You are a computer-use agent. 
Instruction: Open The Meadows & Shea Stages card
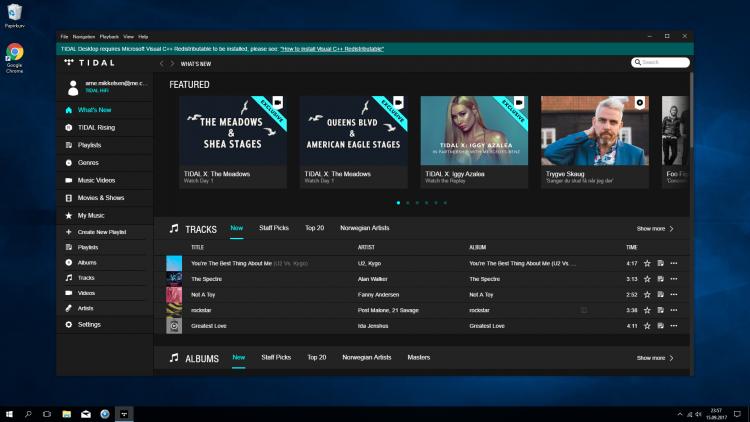(232, 142)
